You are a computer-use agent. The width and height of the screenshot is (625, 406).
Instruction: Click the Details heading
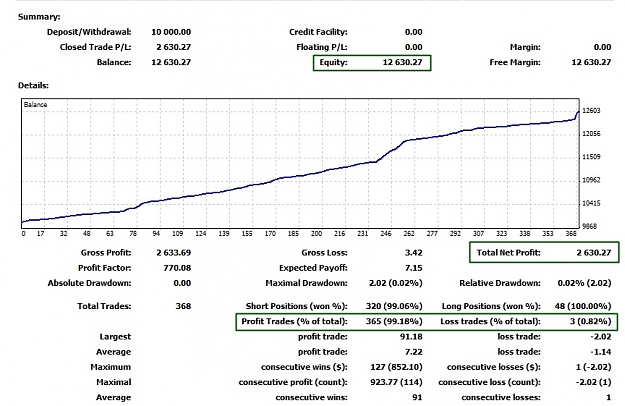(33, 85)
